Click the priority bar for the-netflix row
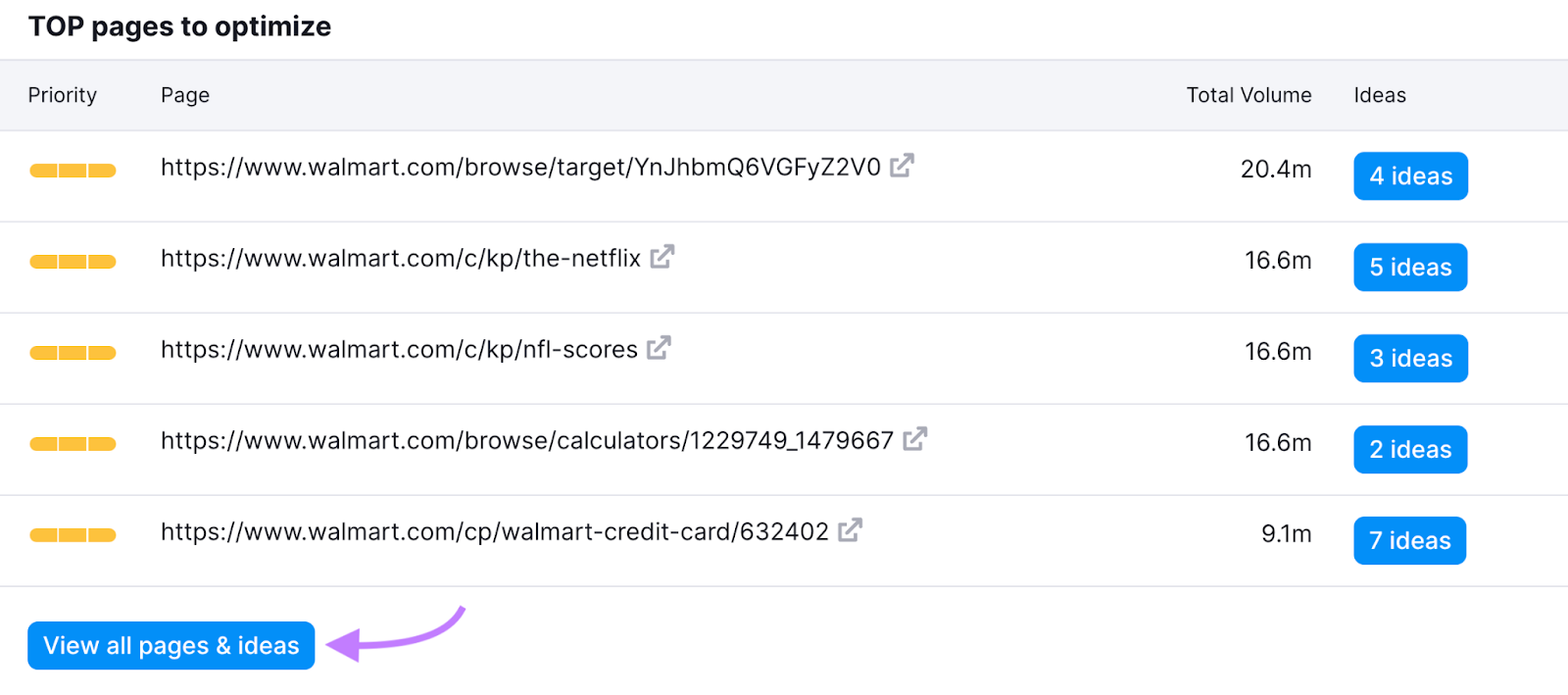This screenshot has width=1568, height=695. tap(73, 262)
